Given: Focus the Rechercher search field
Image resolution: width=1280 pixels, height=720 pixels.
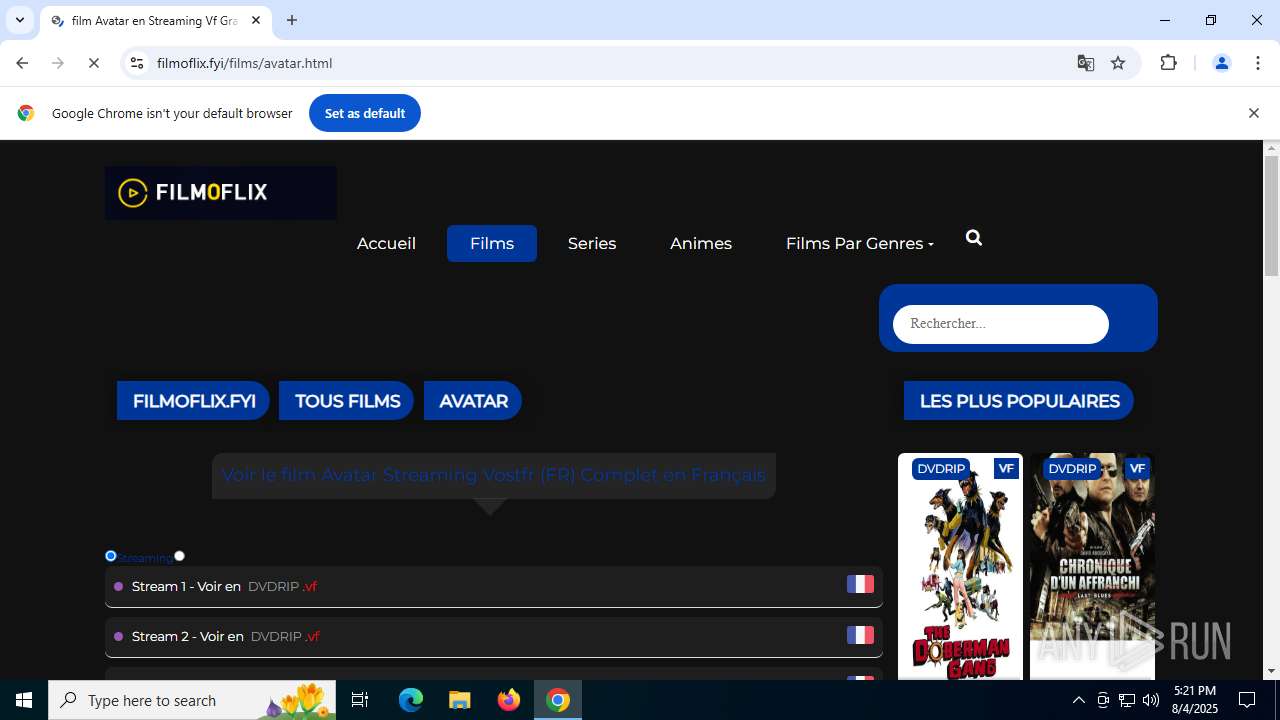Looking at the screenshot, I should [x=1001, y=324].
